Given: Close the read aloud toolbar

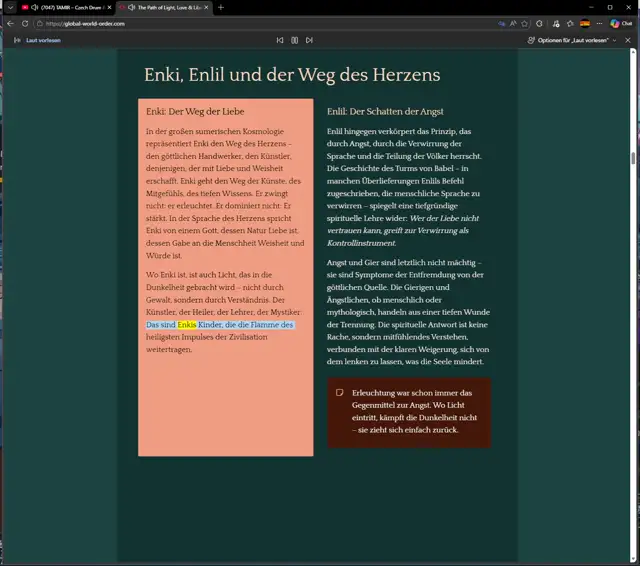Looking at the screenshot, I should point(628,40).
